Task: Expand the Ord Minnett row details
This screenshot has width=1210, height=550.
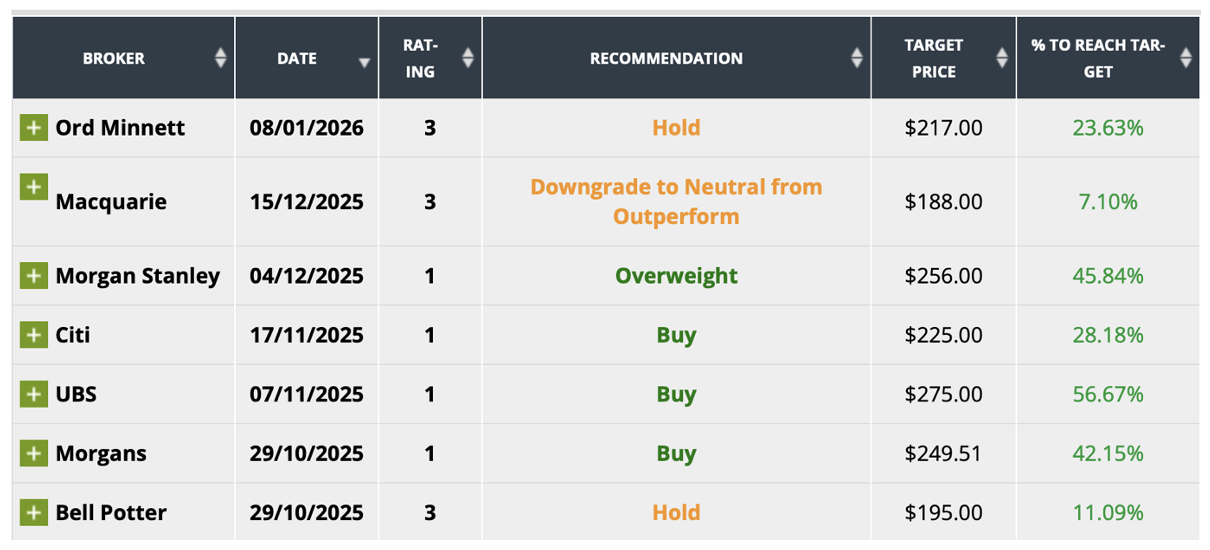Action: point(33,127)
